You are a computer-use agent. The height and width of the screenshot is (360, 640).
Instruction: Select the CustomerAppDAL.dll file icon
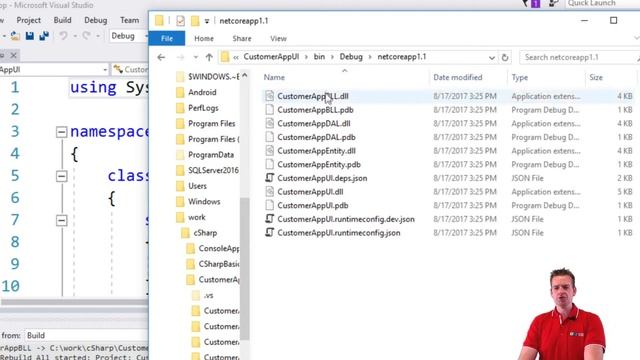(269, 123)
